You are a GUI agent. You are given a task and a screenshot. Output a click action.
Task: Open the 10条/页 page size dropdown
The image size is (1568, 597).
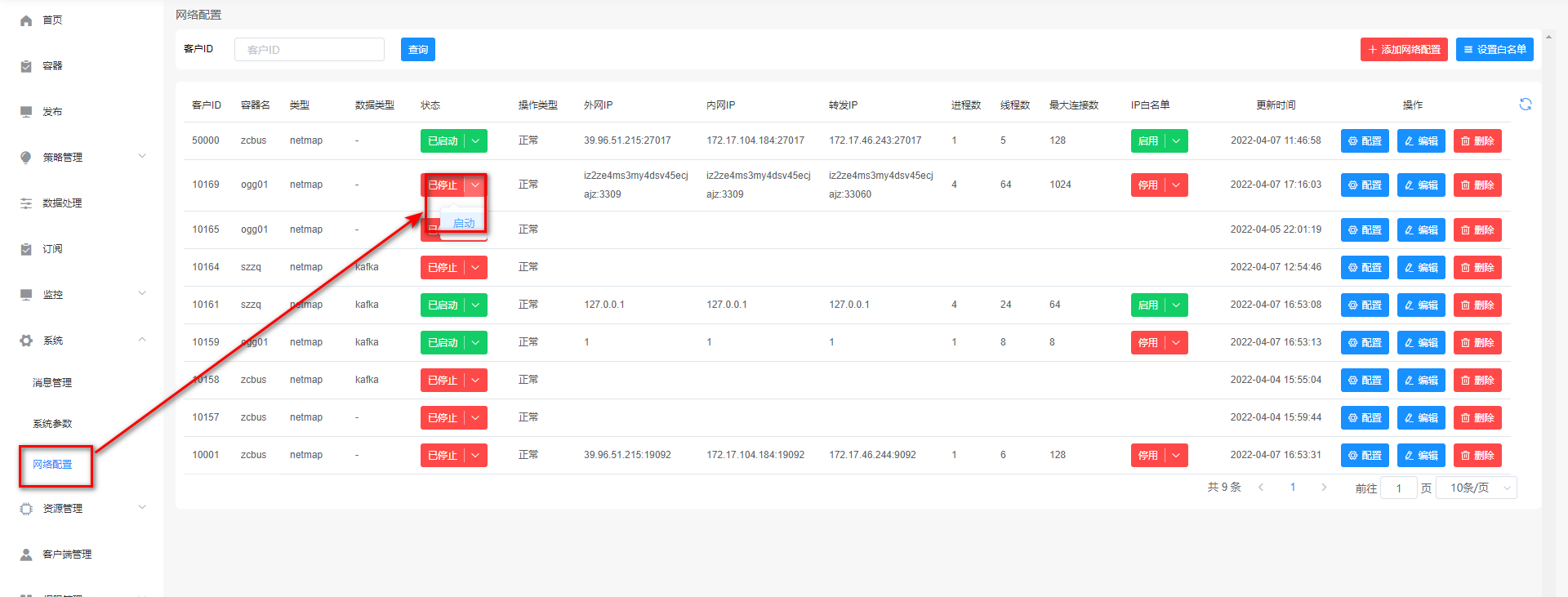pyautogui.click(x=1476, y=488)
